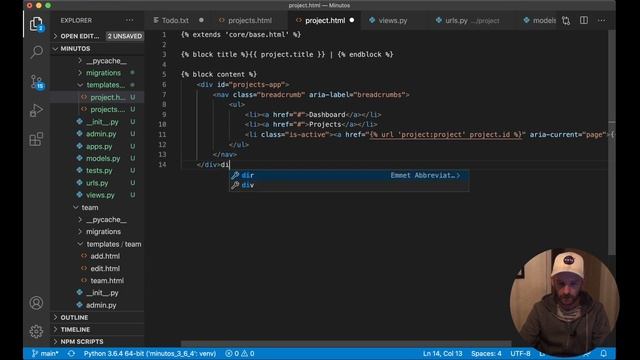Select the Python 3.6.4 interpreter status item

150,353
